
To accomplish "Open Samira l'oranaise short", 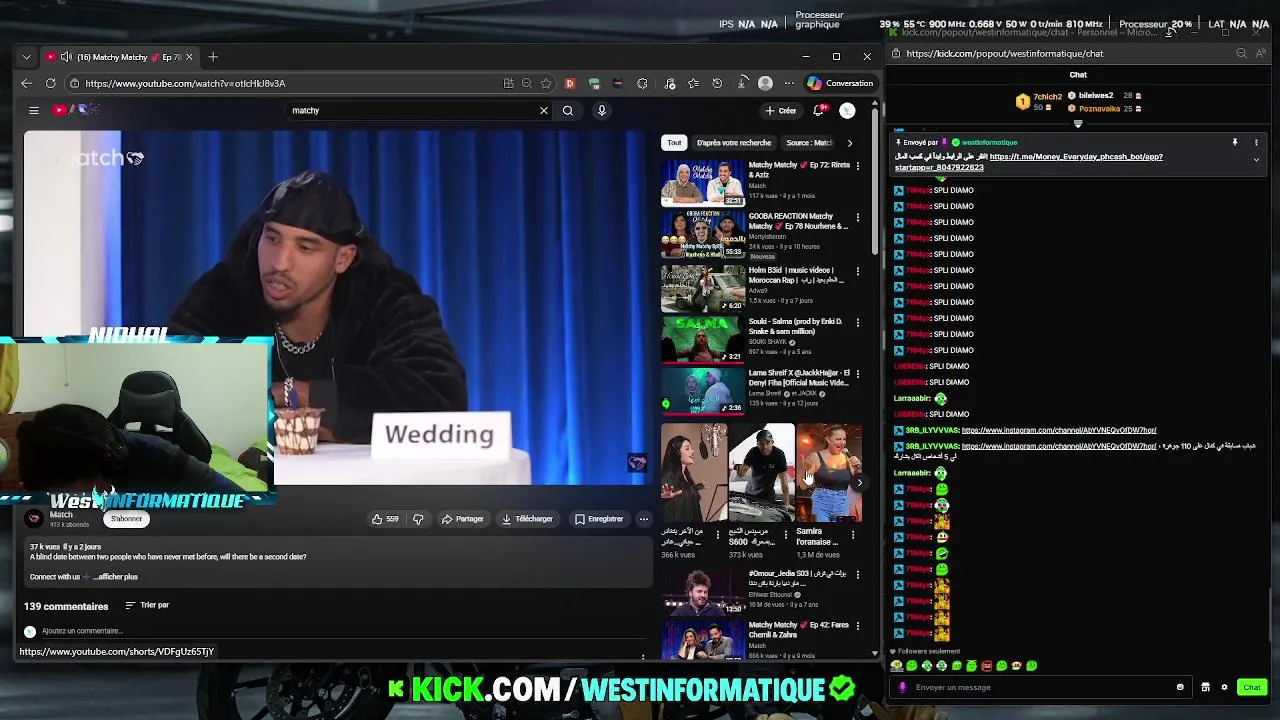I will pyautogui.click(x=829, y=473).
